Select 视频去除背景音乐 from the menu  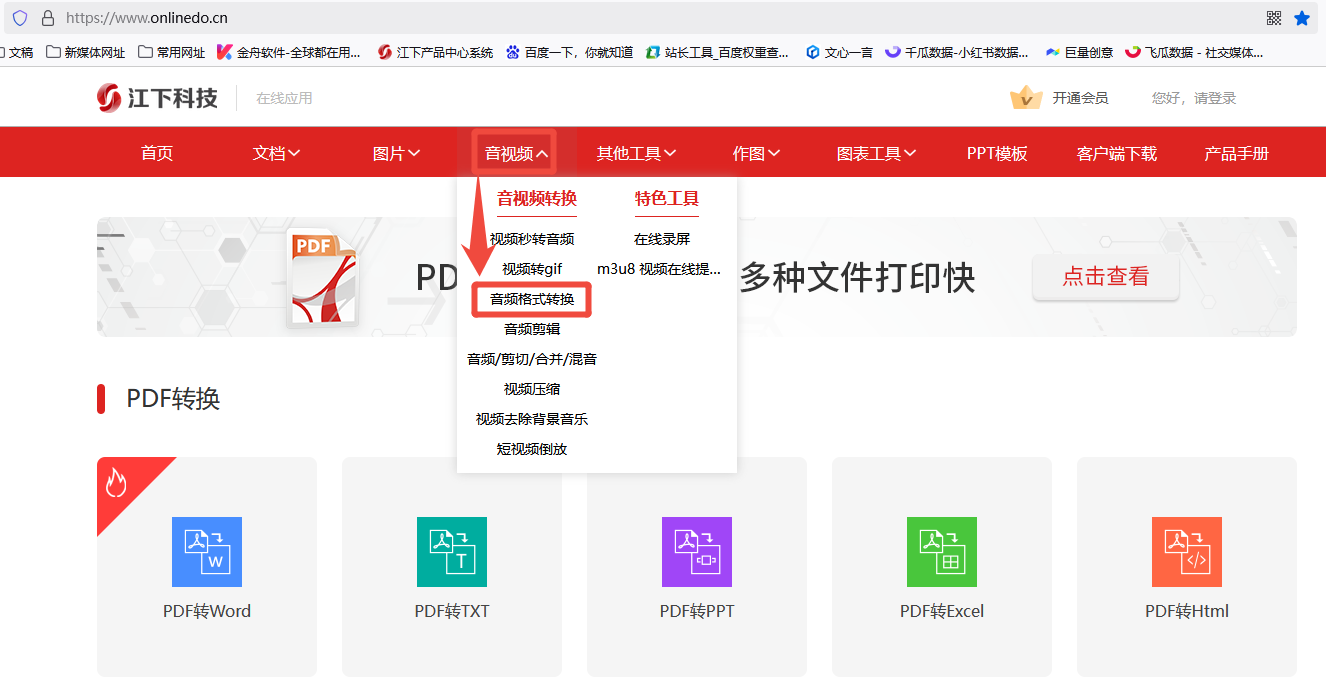pos(532,419)
